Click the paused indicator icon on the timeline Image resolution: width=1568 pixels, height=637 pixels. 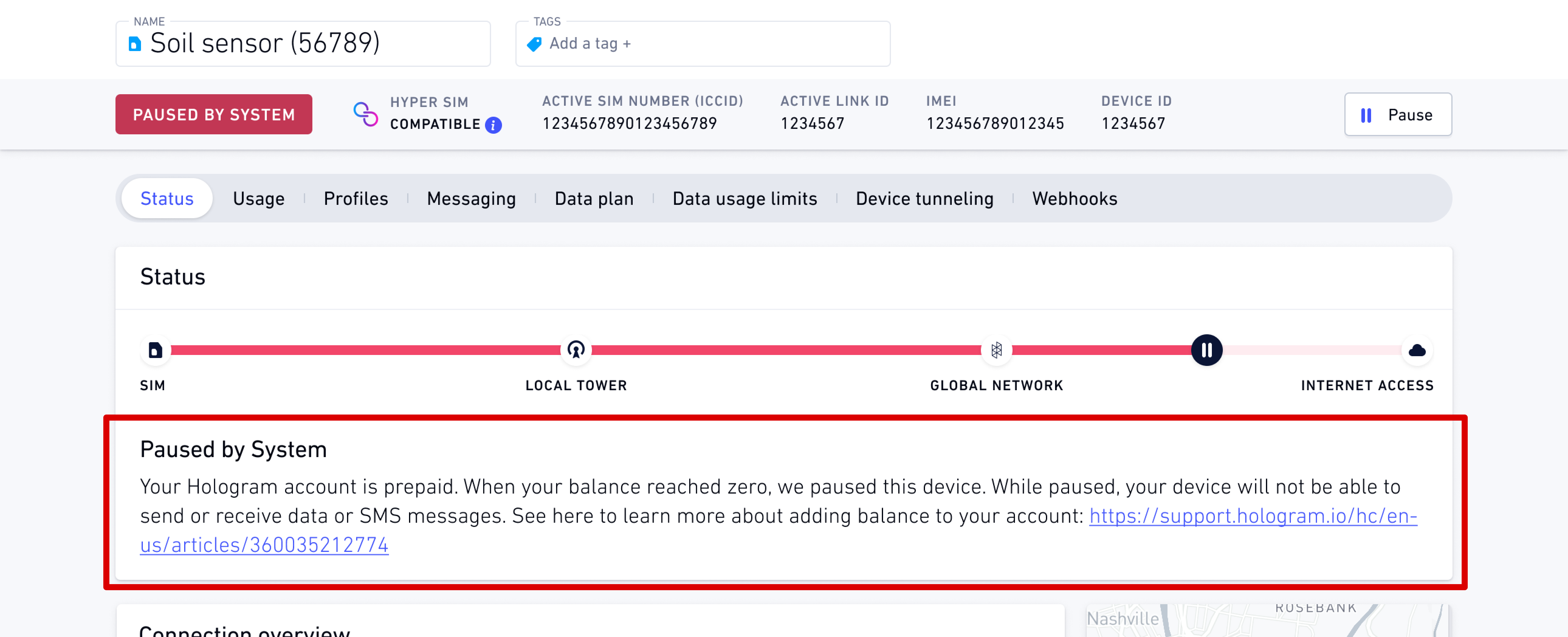pos(1206,349)
